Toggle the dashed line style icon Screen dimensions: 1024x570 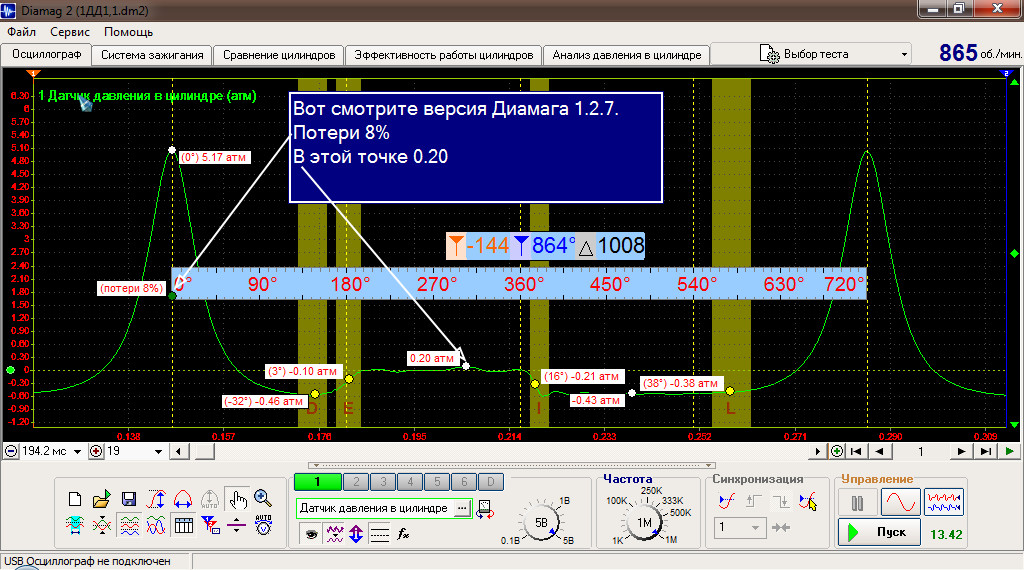(x=379, y=534)
